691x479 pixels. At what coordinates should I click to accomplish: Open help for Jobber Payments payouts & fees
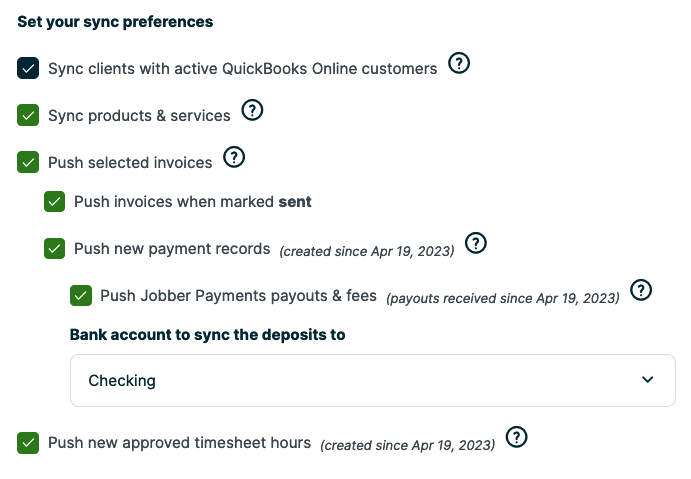641,290
